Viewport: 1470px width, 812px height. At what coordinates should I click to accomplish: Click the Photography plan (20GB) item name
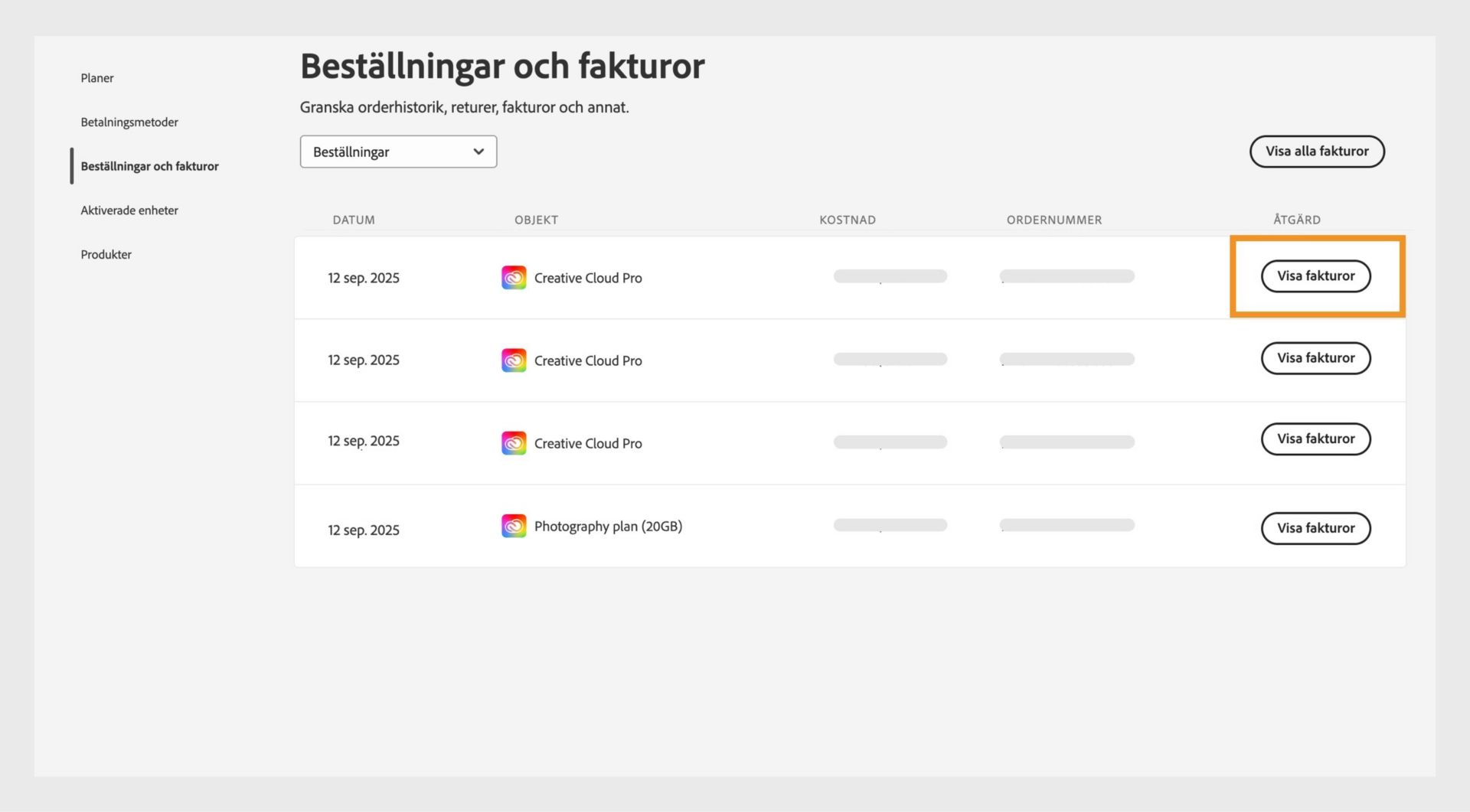(x=608, y=527)
